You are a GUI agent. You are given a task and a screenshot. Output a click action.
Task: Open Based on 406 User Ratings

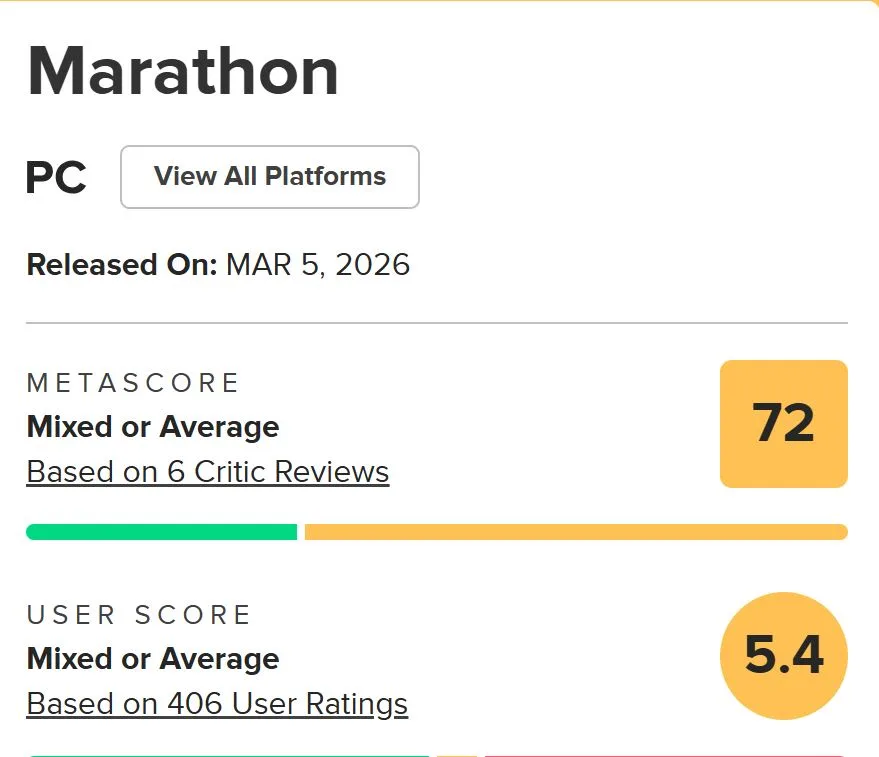click(x=216, y=703)
